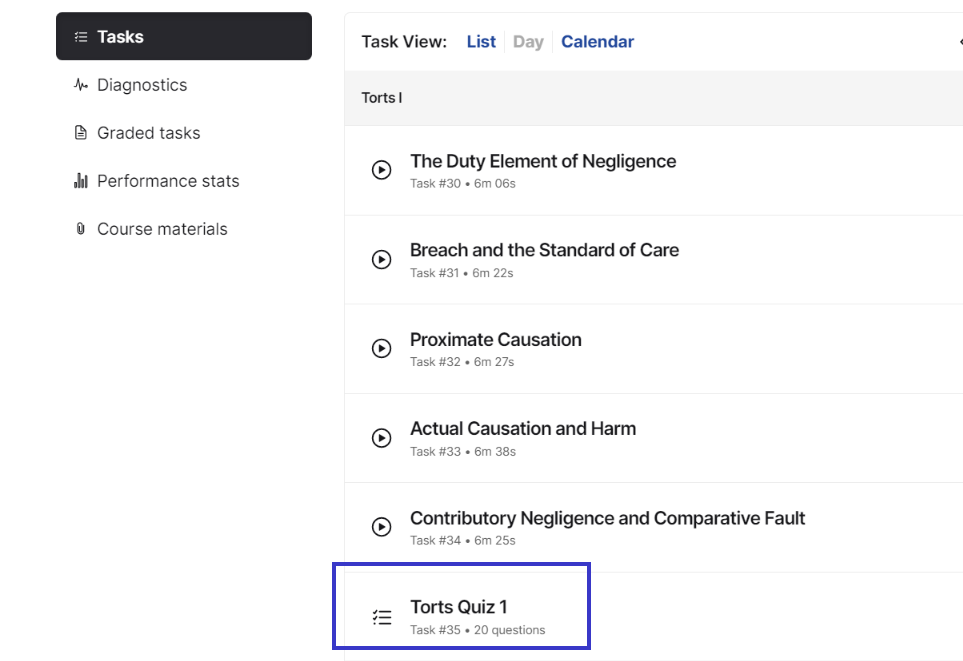Switch task view to Calendar
This screenshot has height=661, width=963.
[x=598, y=42]
